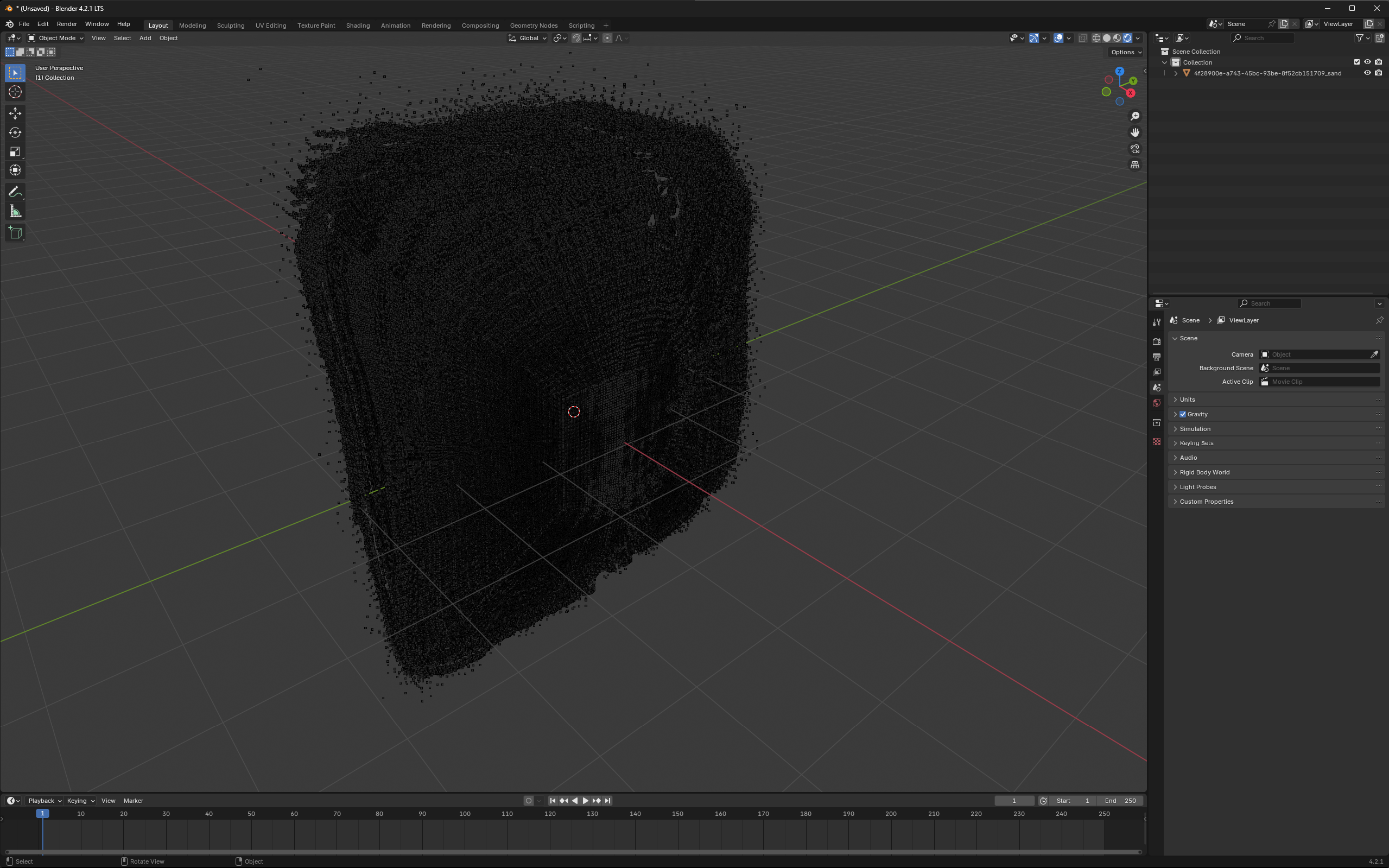
Task: Activate the Rotate tool
Action: click(x=16, y=132)
